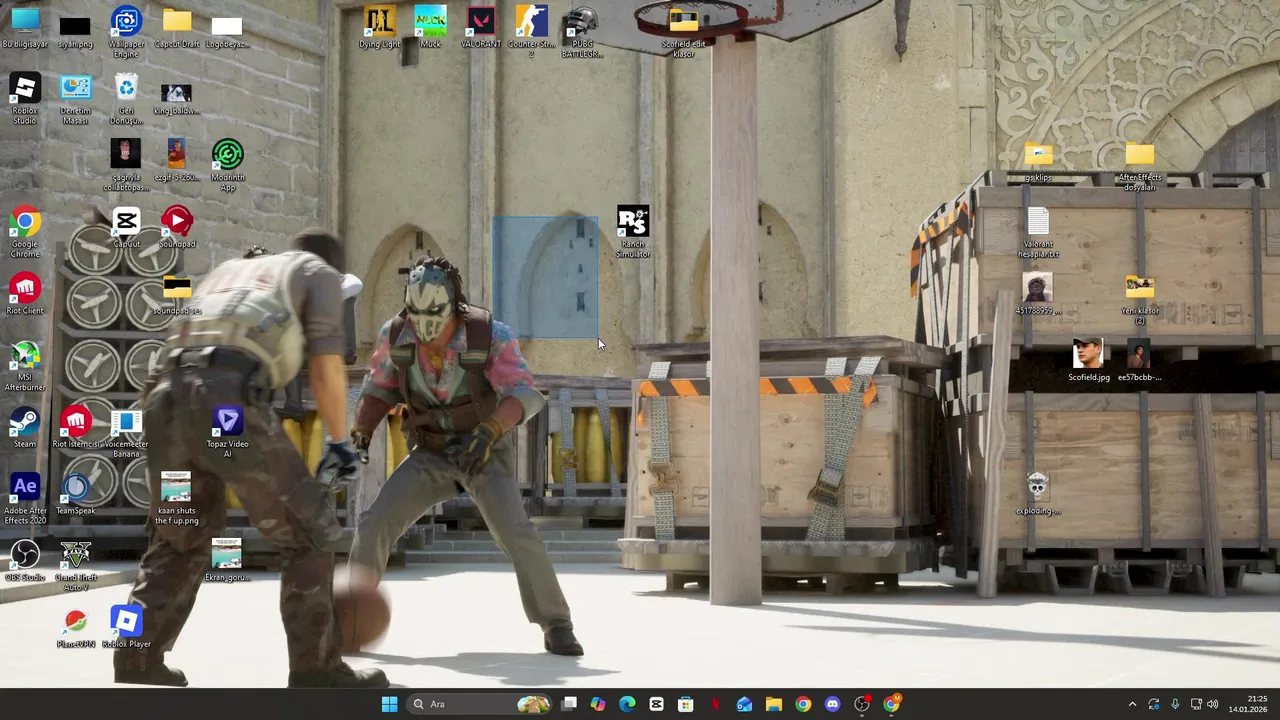Open Discord from the taskbar
1280x720 pixels.
click(x=832, y=704)
